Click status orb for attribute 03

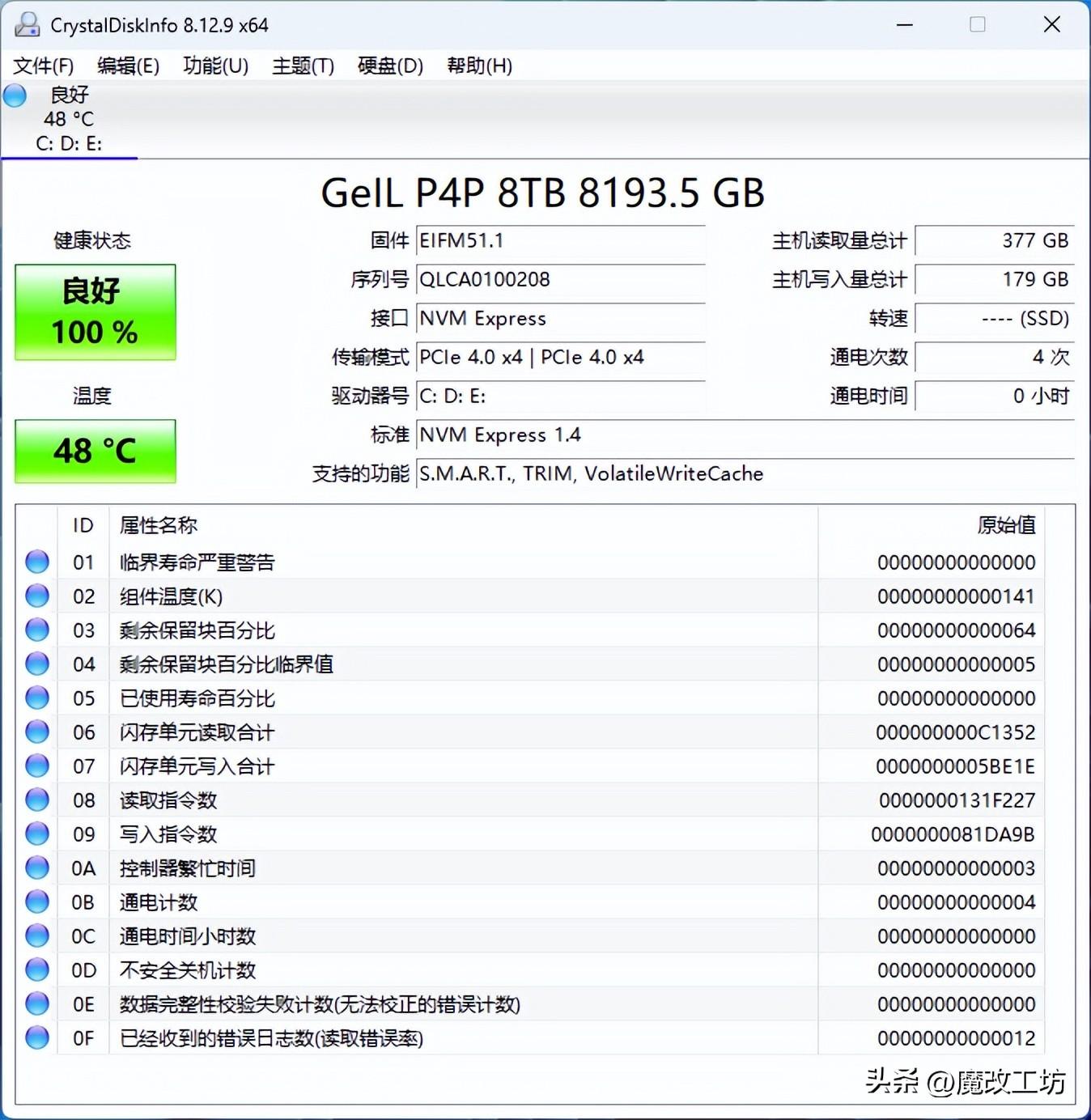(x=37, y=630)
